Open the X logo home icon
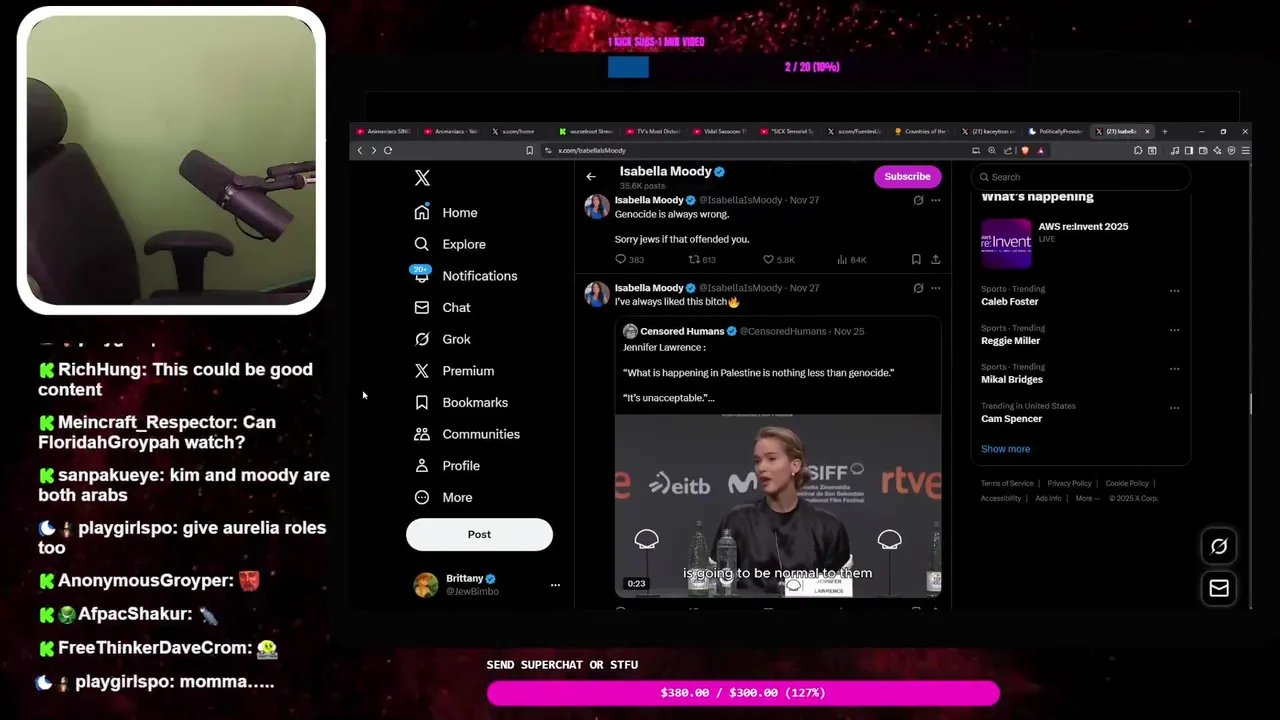Screen dimensions: 1280x720 coord(422,178)
